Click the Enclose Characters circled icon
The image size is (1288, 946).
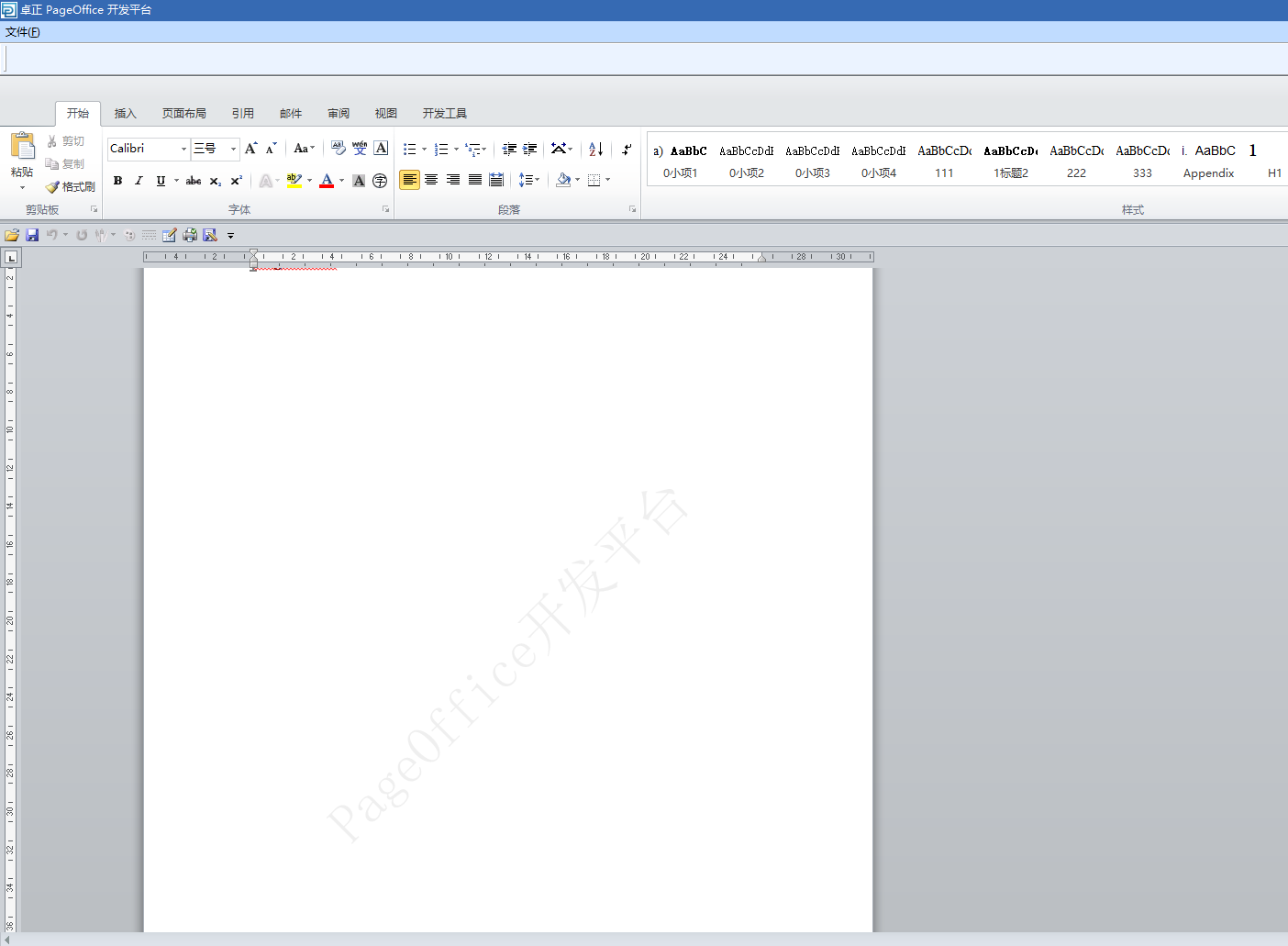click(380, 181)
